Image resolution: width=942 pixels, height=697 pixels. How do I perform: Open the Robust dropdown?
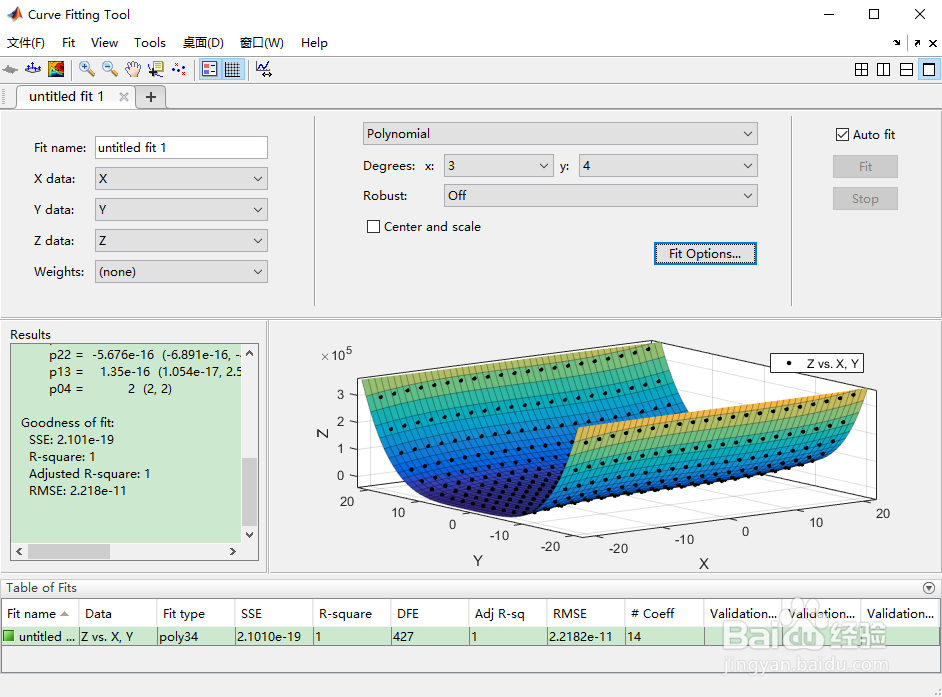(601, 195)
